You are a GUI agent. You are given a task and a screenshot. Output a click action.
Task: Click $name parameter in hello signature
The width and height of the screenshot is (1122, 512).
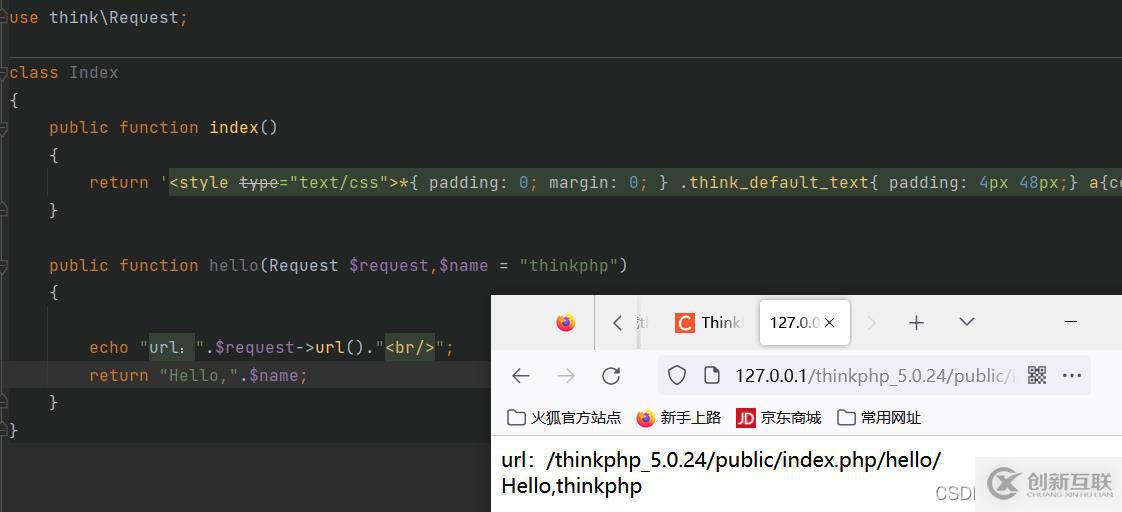(x=464, y=265)
